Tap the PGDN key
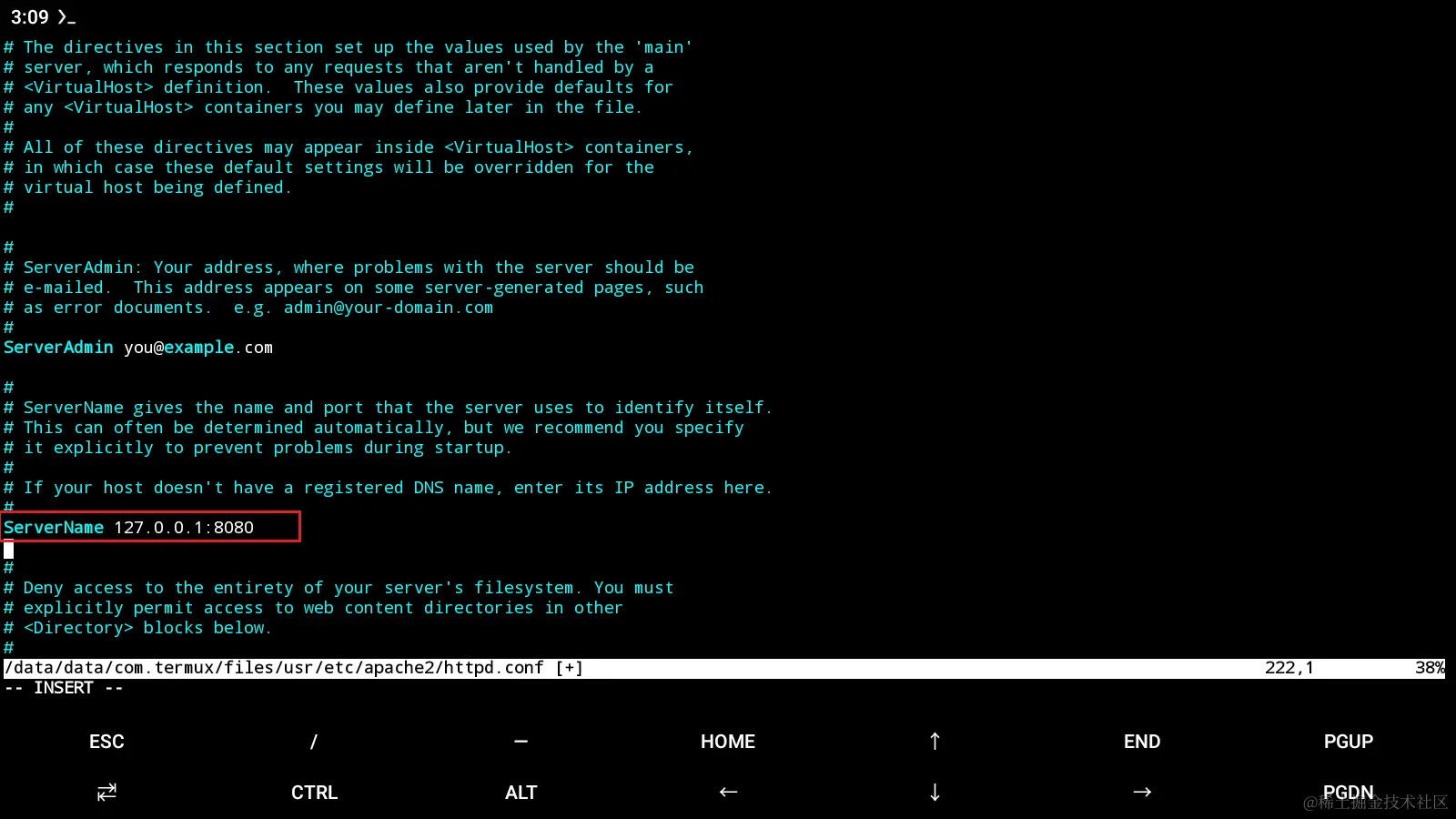This screenshot has height=819, width=1456. click(1349, 793)
